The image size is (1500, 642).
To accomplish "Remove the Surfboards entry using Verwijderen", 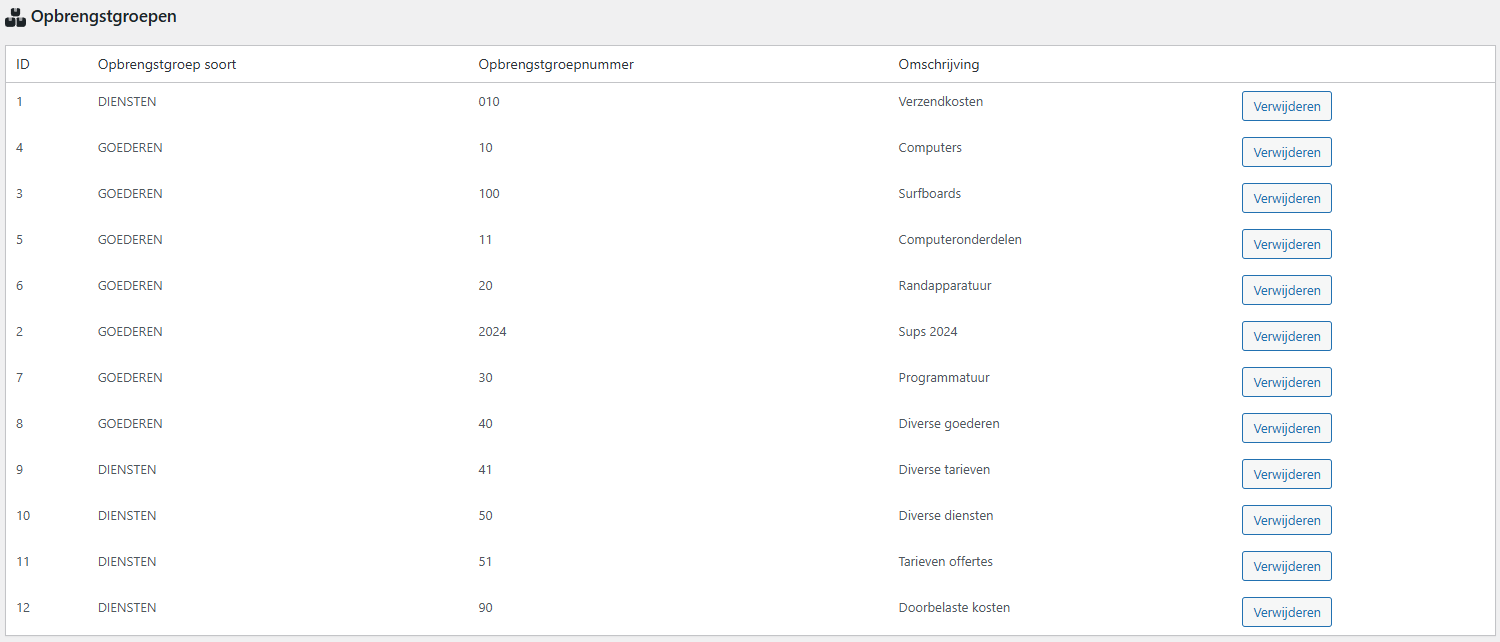I will click(1286, 198).
